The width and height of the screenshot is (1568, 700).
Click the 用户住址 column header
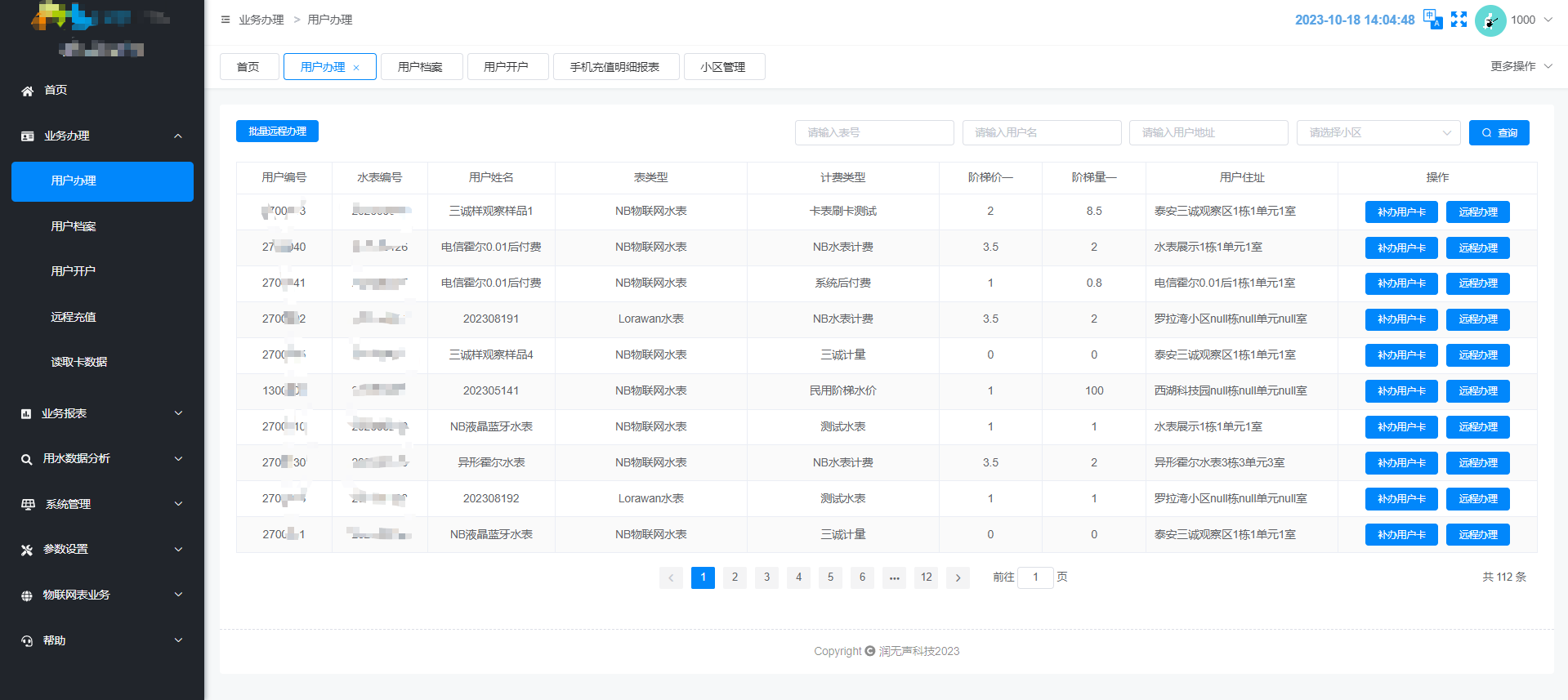point(1242,177)
